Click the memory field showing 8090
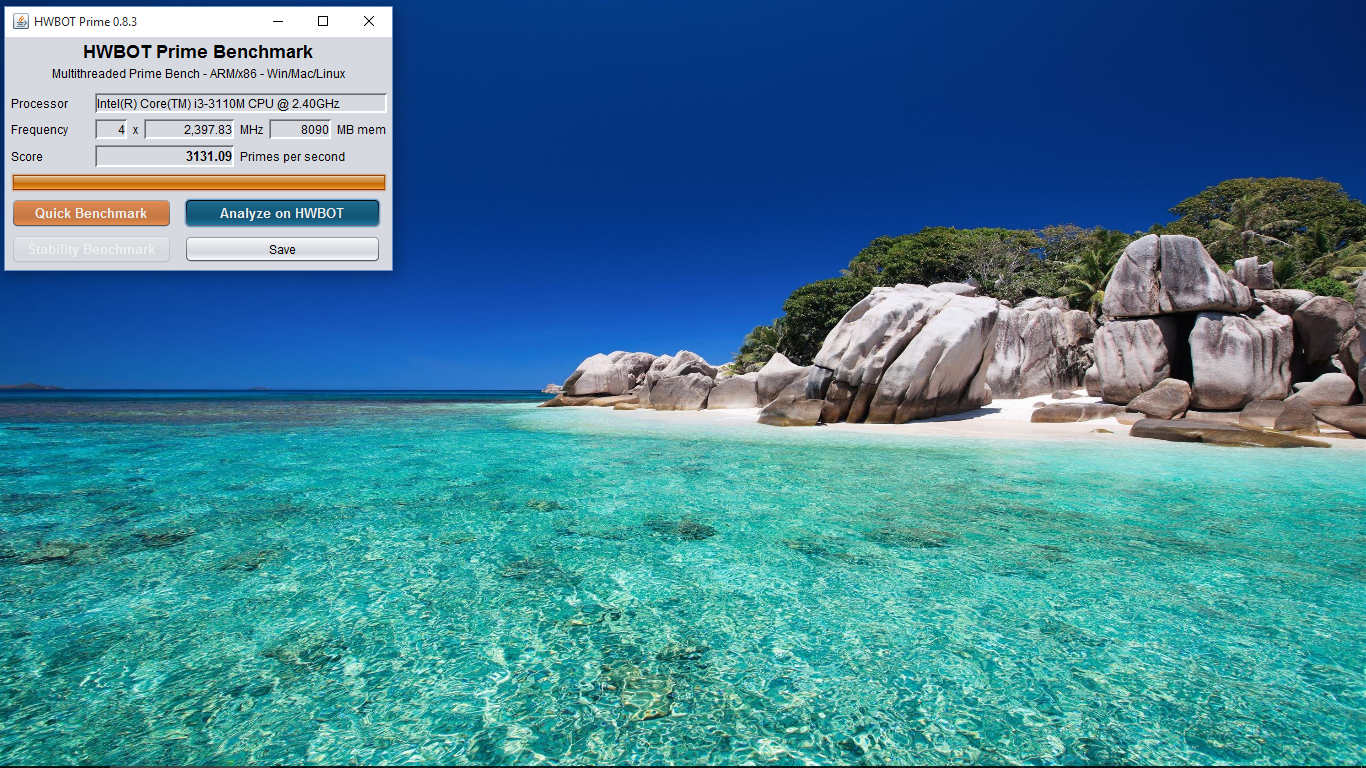This screenshot has width=1366, height=768. pos(300,129)
